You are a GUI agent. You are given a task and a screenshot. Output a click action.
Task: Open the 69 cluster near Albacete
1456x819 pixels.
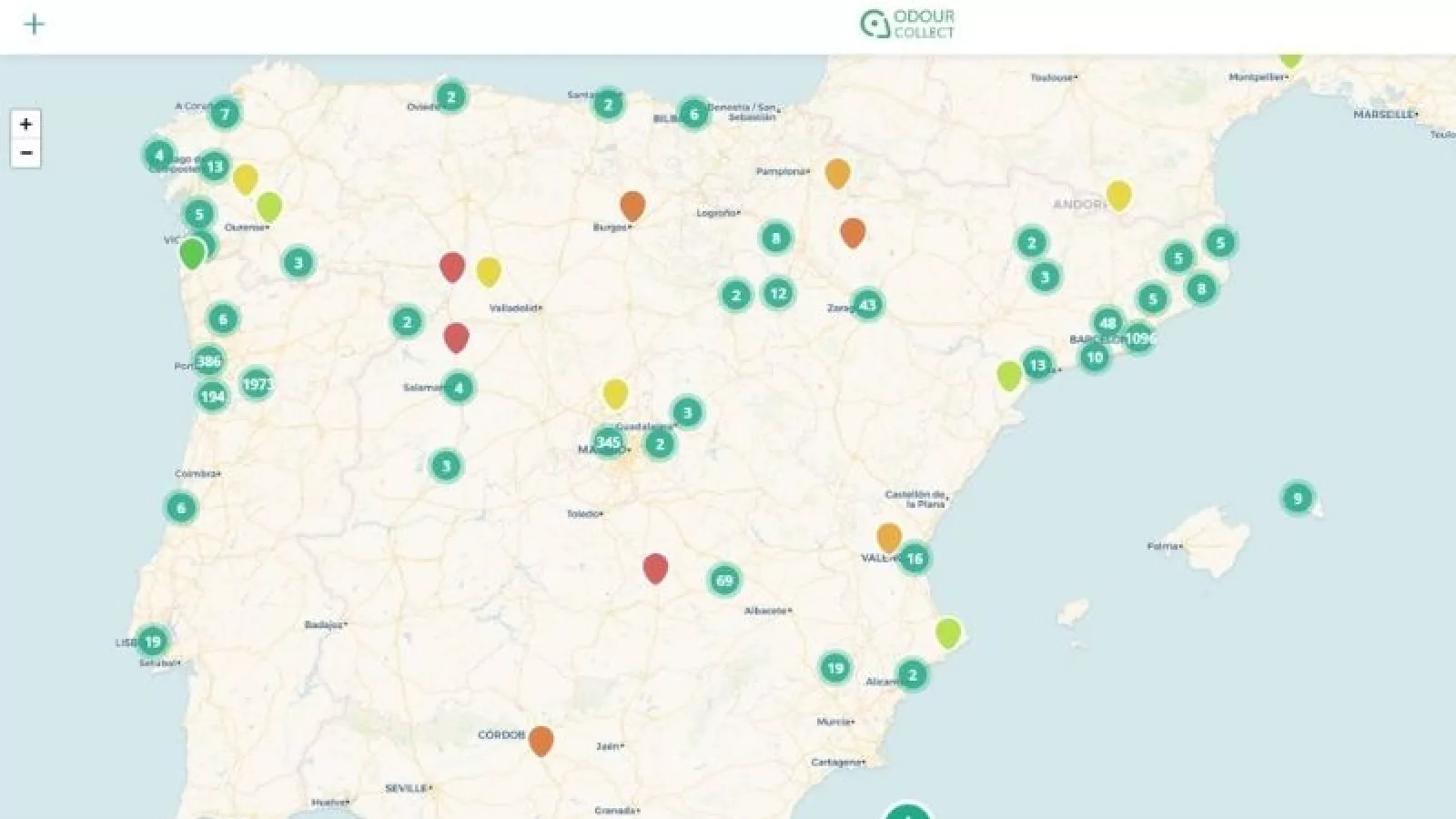click(x=724, y=581)
